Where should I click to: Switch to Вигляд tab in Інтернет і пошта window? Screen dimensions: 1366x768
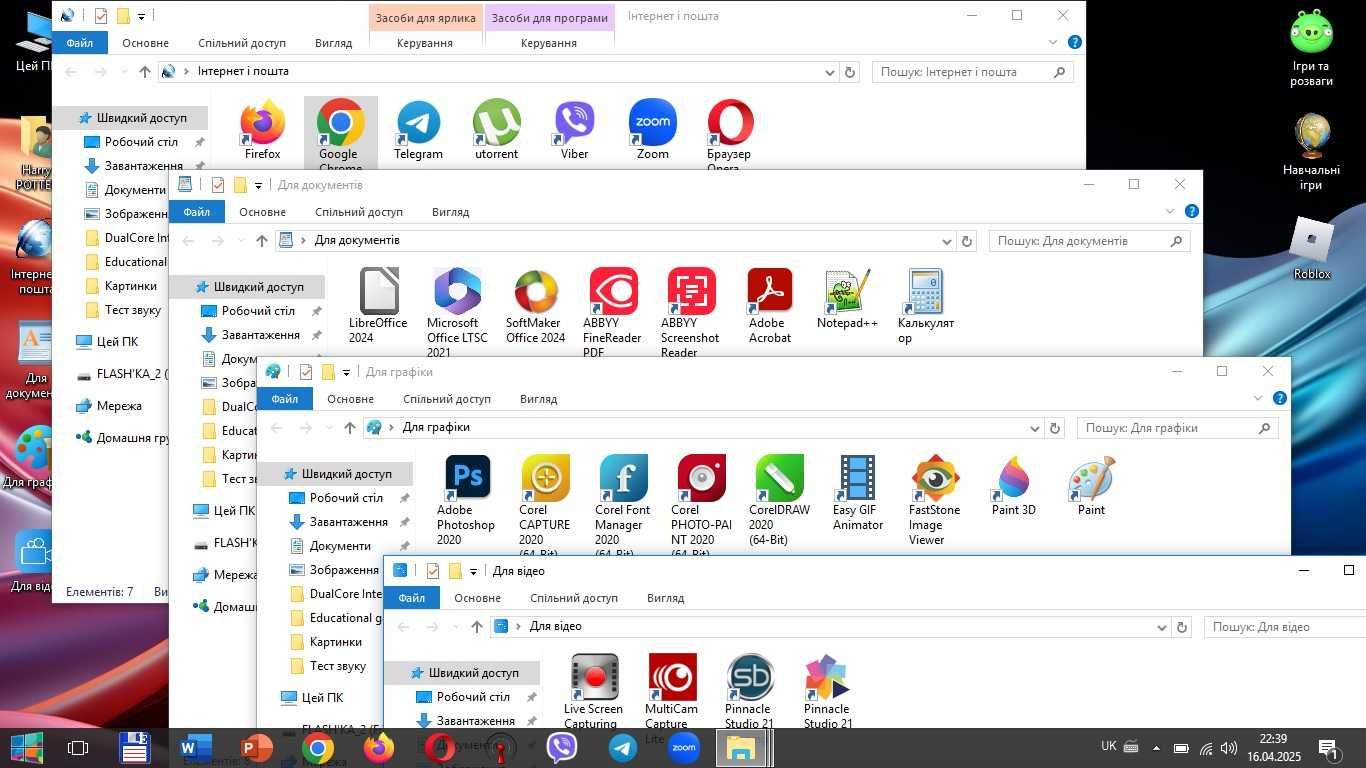click(x=333, y=43)
